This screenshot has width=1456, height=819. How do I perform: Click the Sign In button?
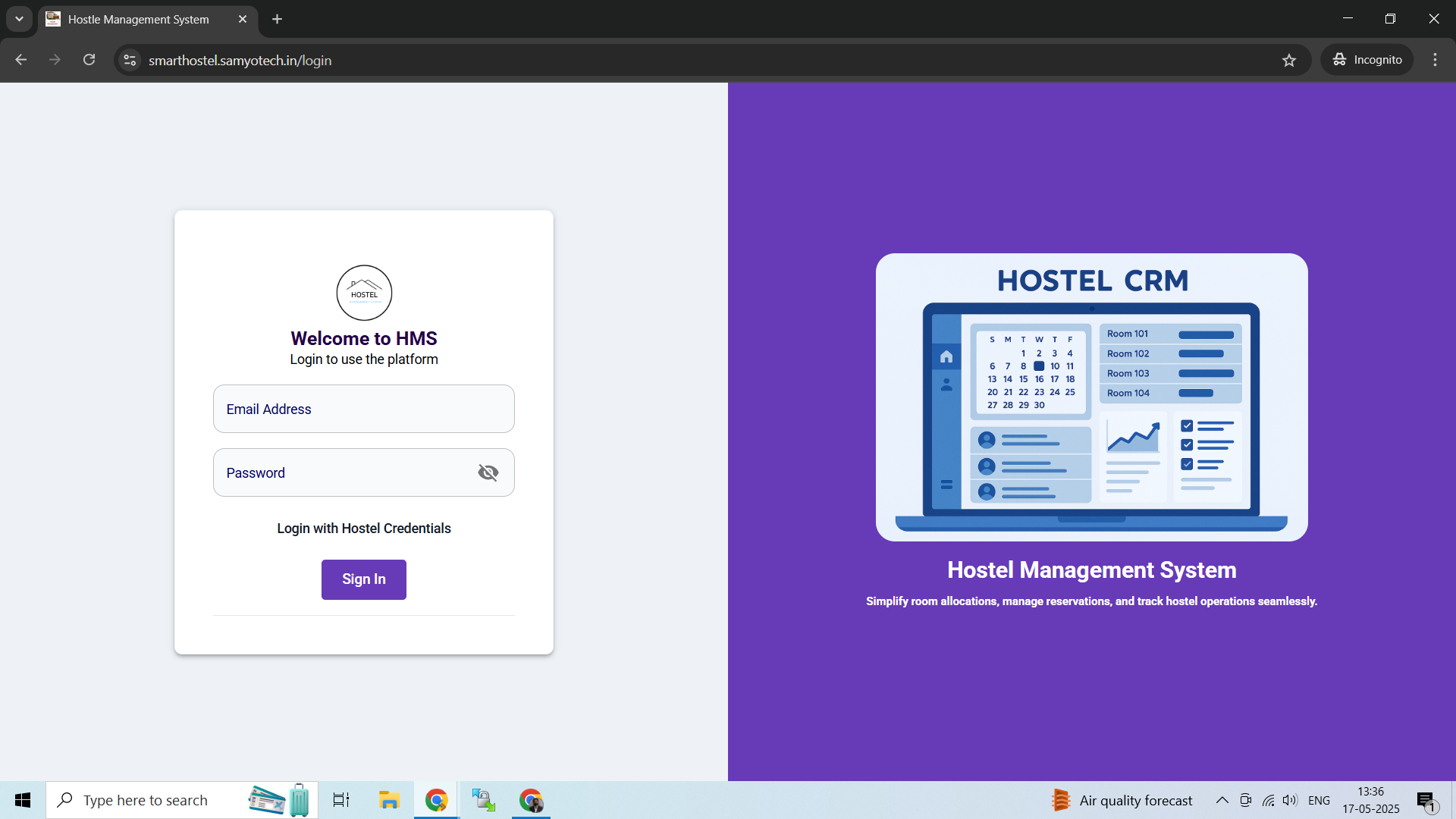pos(363,579)
